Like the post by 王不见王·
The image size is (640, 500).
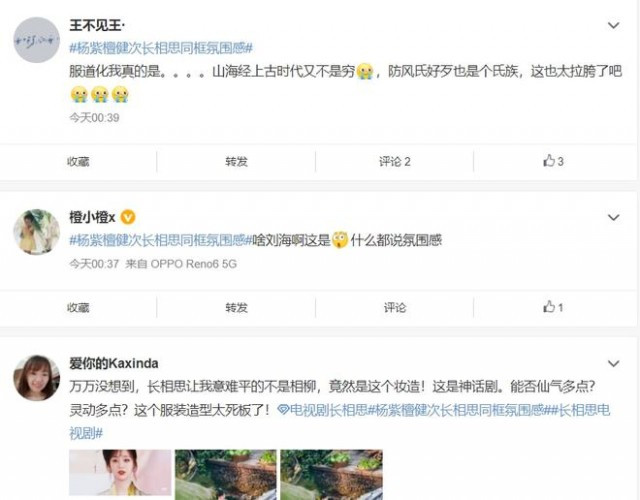[x=553, y=161]
